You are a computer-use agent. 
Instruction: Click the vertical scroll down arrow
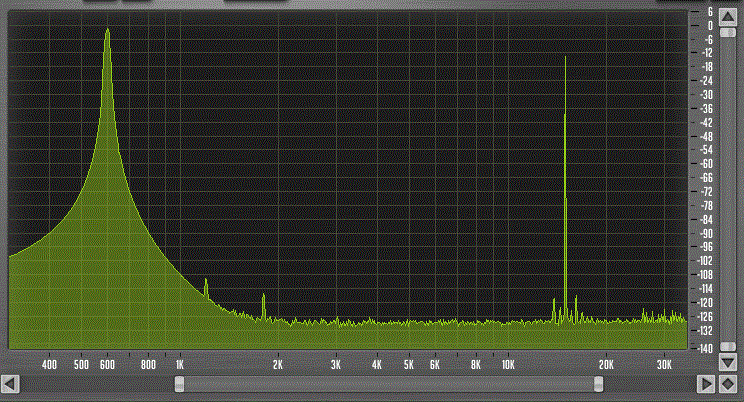point(728,363)
